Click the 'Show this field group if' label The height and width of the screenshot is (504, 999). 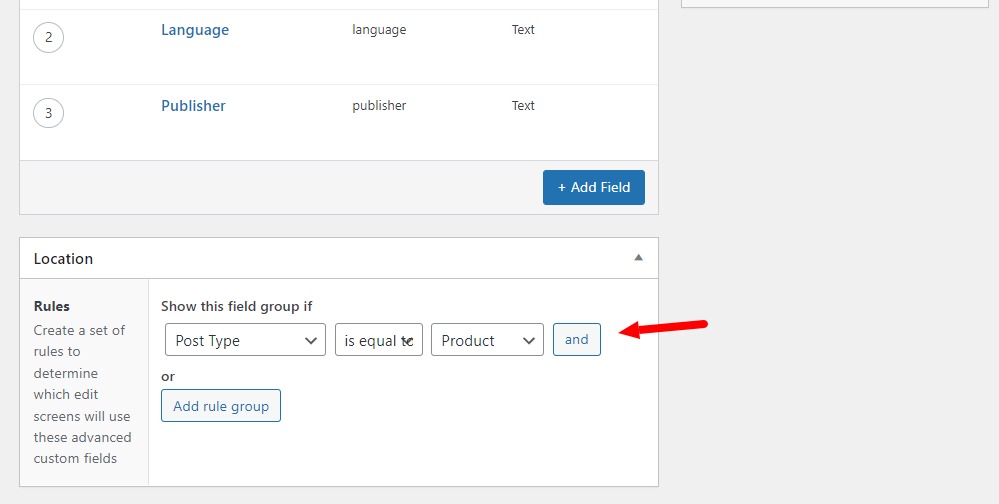(x=244, y=306)
